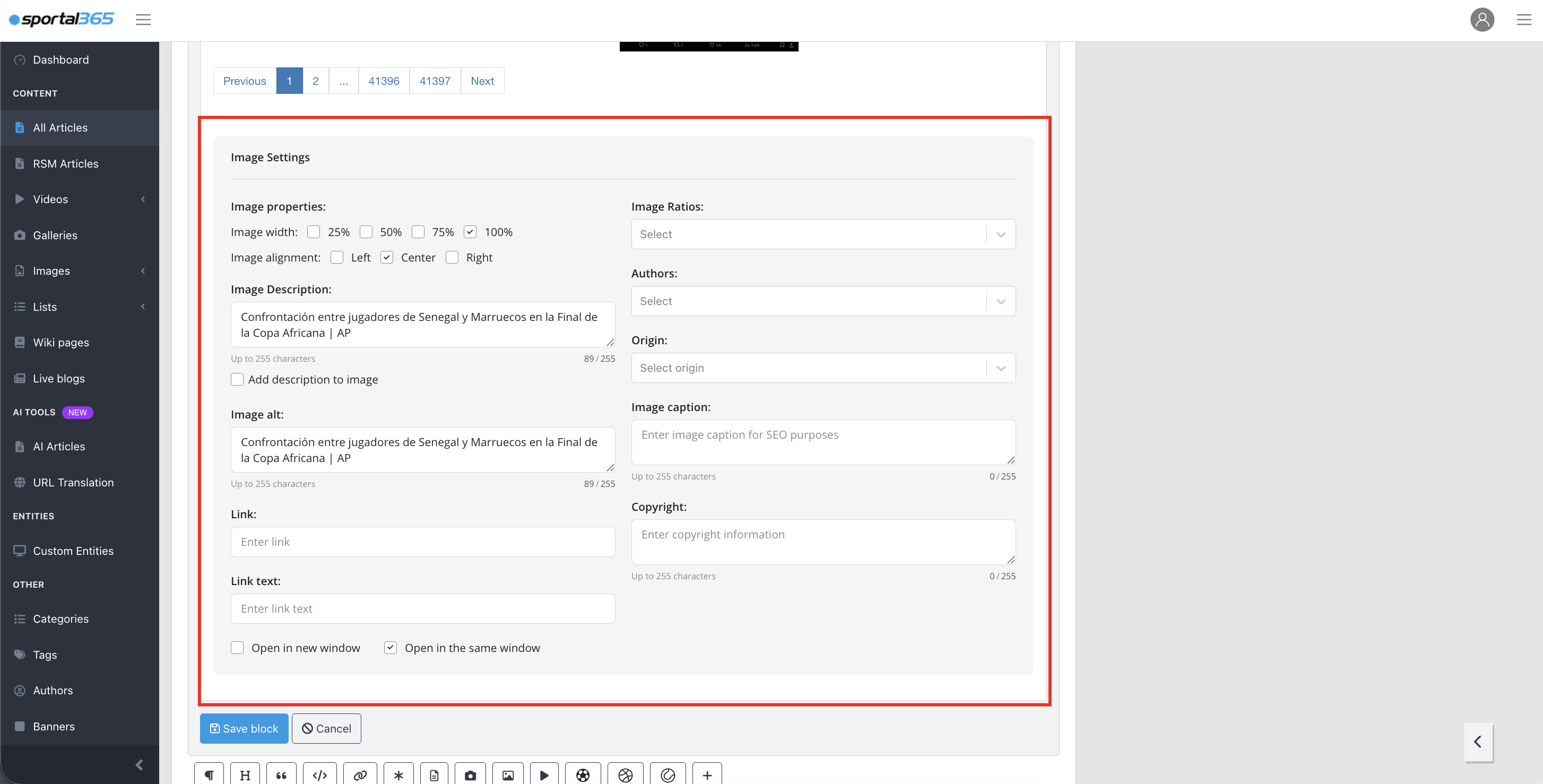Viewport: 1543px width, 784px height.
Task: Add a blockquote block
Action: [x=282, y=774]
